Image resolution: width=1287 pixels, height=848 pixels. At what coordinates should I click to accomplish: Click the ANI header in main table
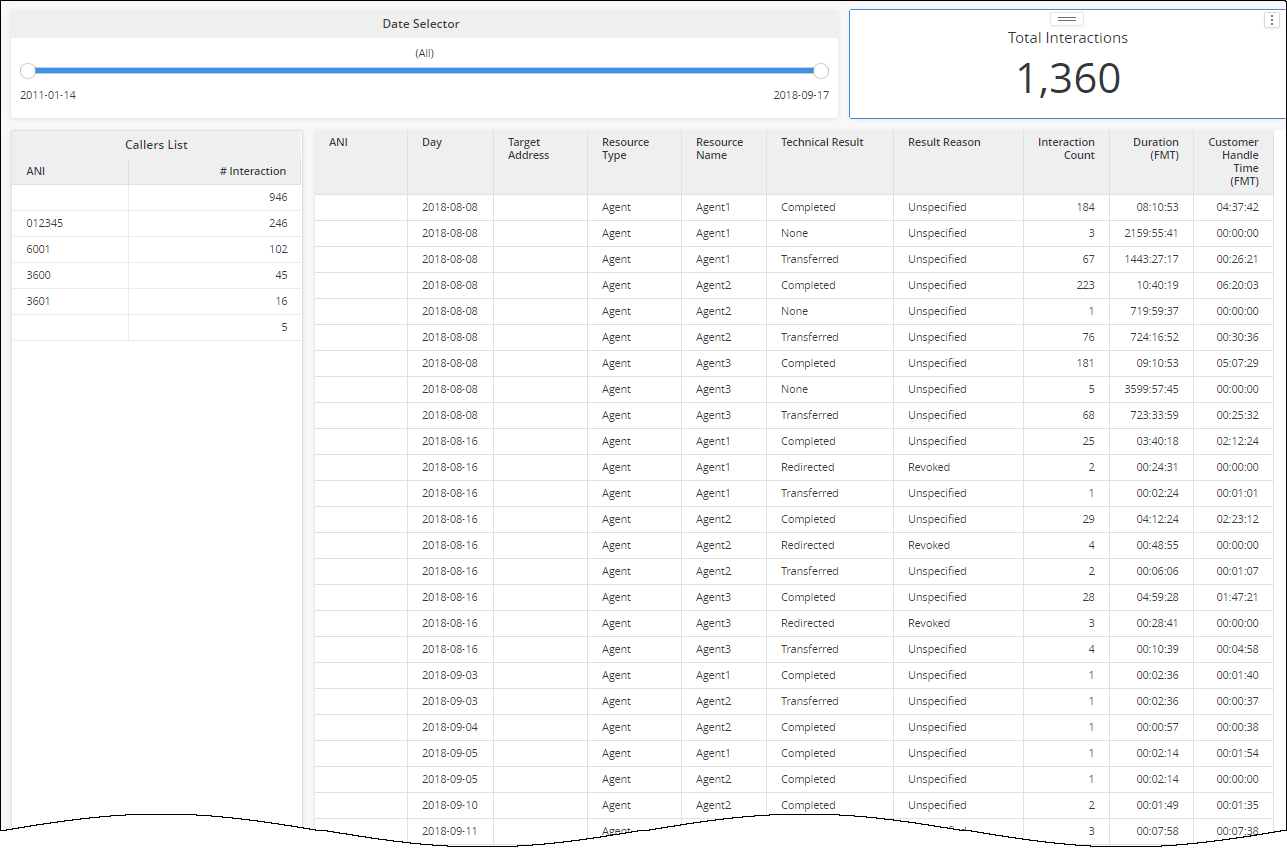tap(339, 142)
